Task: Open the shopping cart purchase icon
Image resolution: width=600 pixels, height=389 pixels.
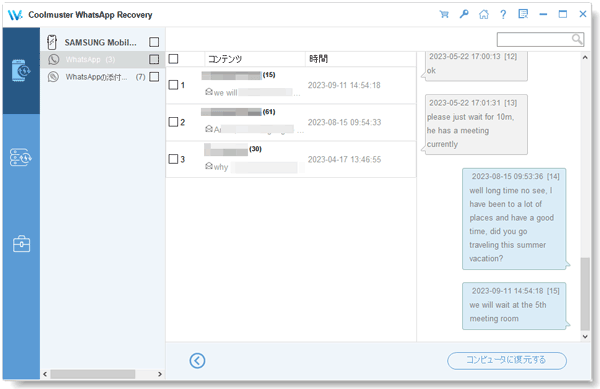Action: (444, 15)
